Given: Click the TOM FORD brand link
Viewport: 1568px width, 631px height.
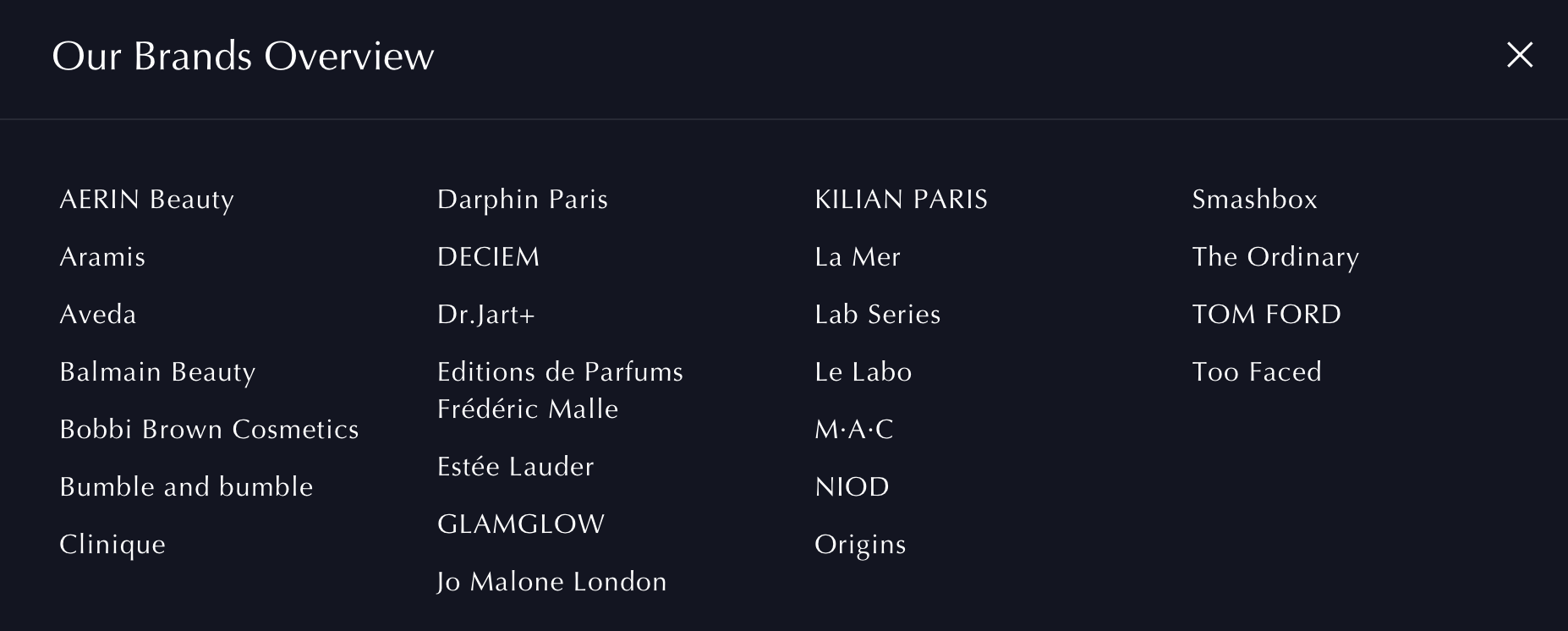Looking at the screenshot, I should click(x=1266, y=315).
